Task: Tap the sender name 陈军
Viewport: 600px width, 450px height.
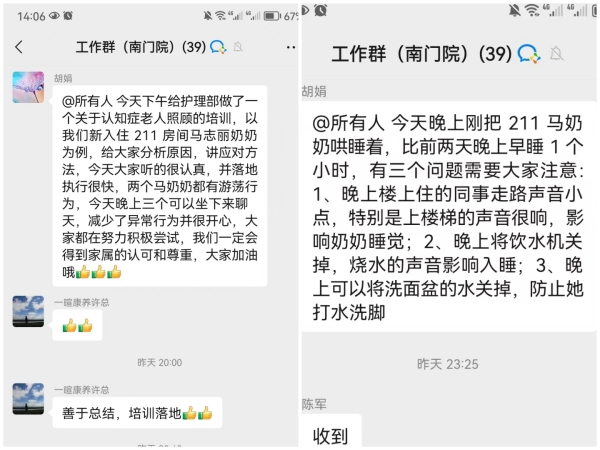Action: [314, 404]
